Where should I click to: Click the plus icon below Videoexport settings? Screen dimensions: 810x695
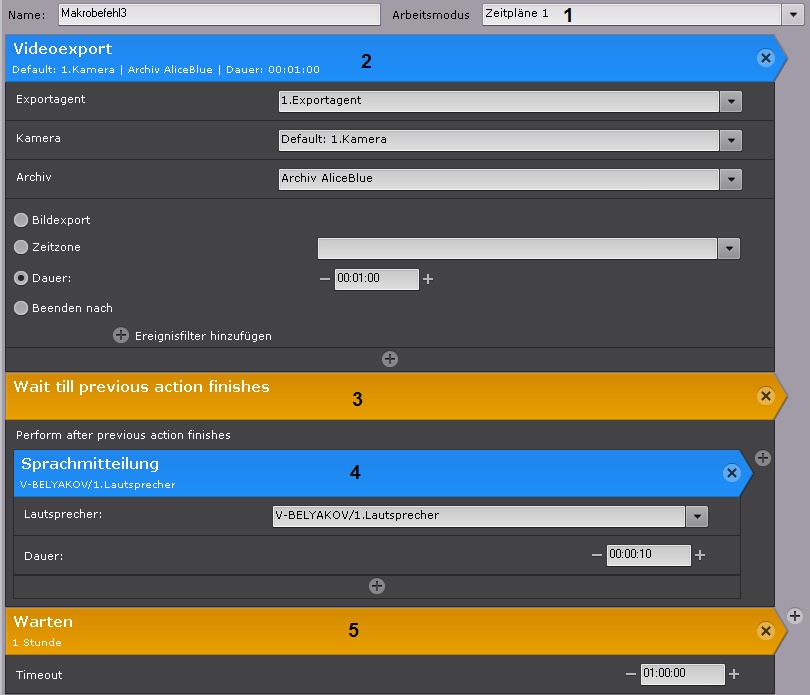click(x=390, y=358)
